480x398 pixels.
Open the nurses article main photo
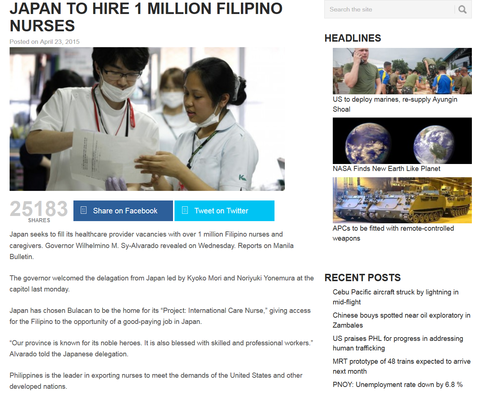tap(147, 119)
